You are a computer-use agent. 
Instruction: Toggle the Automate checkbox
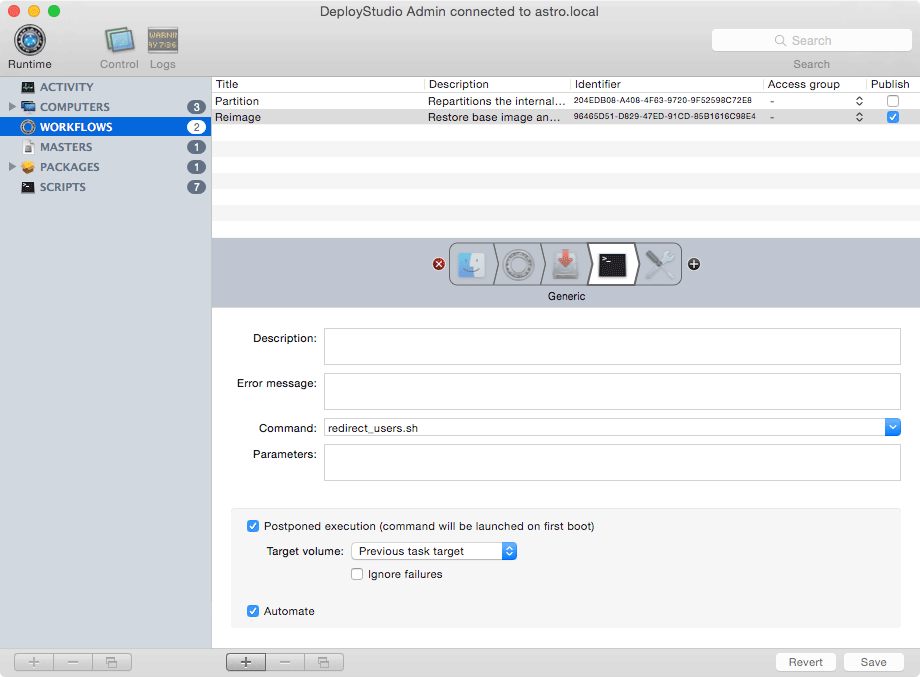tap(253, 611)
